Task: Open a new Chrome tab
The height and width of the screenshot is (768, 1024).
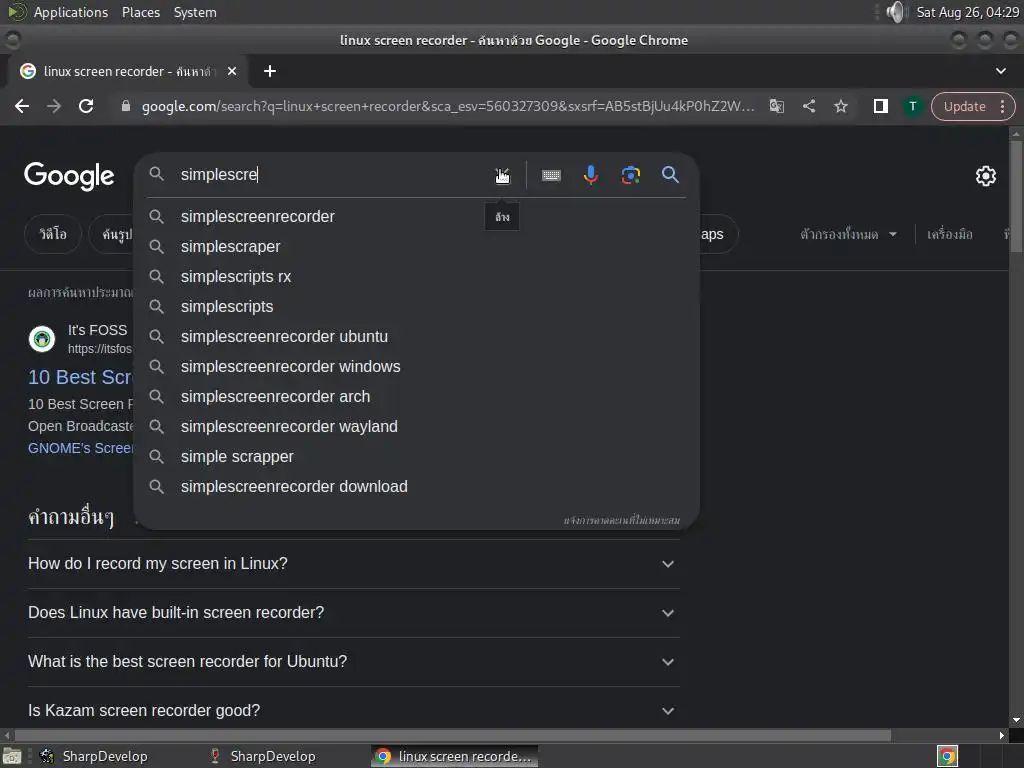Action: tap(270, 71)
